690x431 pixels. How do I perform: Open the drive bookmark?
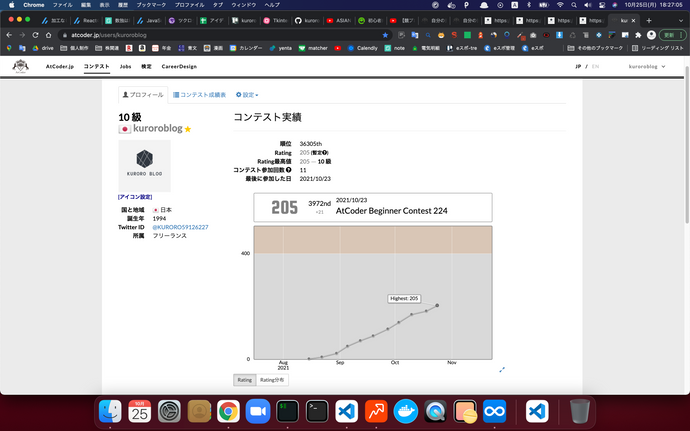point(43,48)
